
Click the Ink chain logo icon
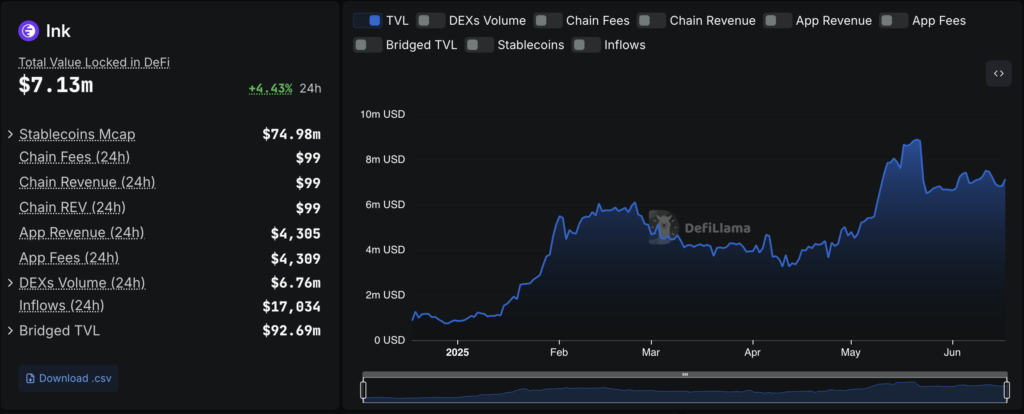point(29,30)
